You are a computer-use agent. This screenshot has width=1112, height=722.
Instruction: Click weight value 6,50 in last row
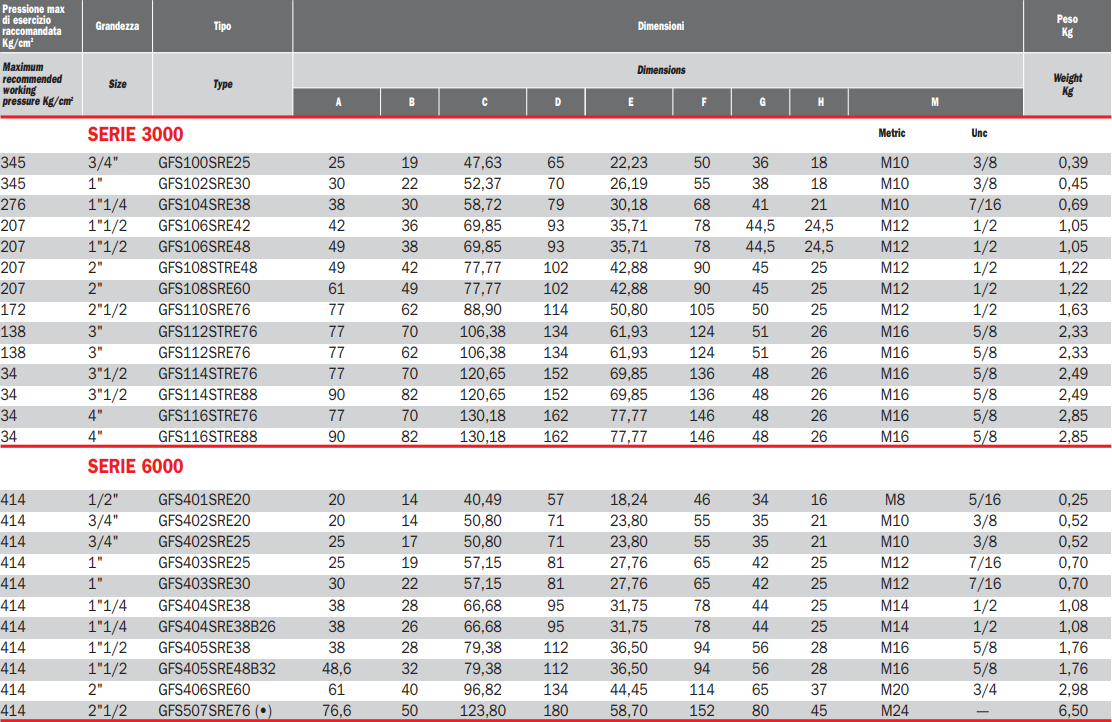tap(1074, 710)
